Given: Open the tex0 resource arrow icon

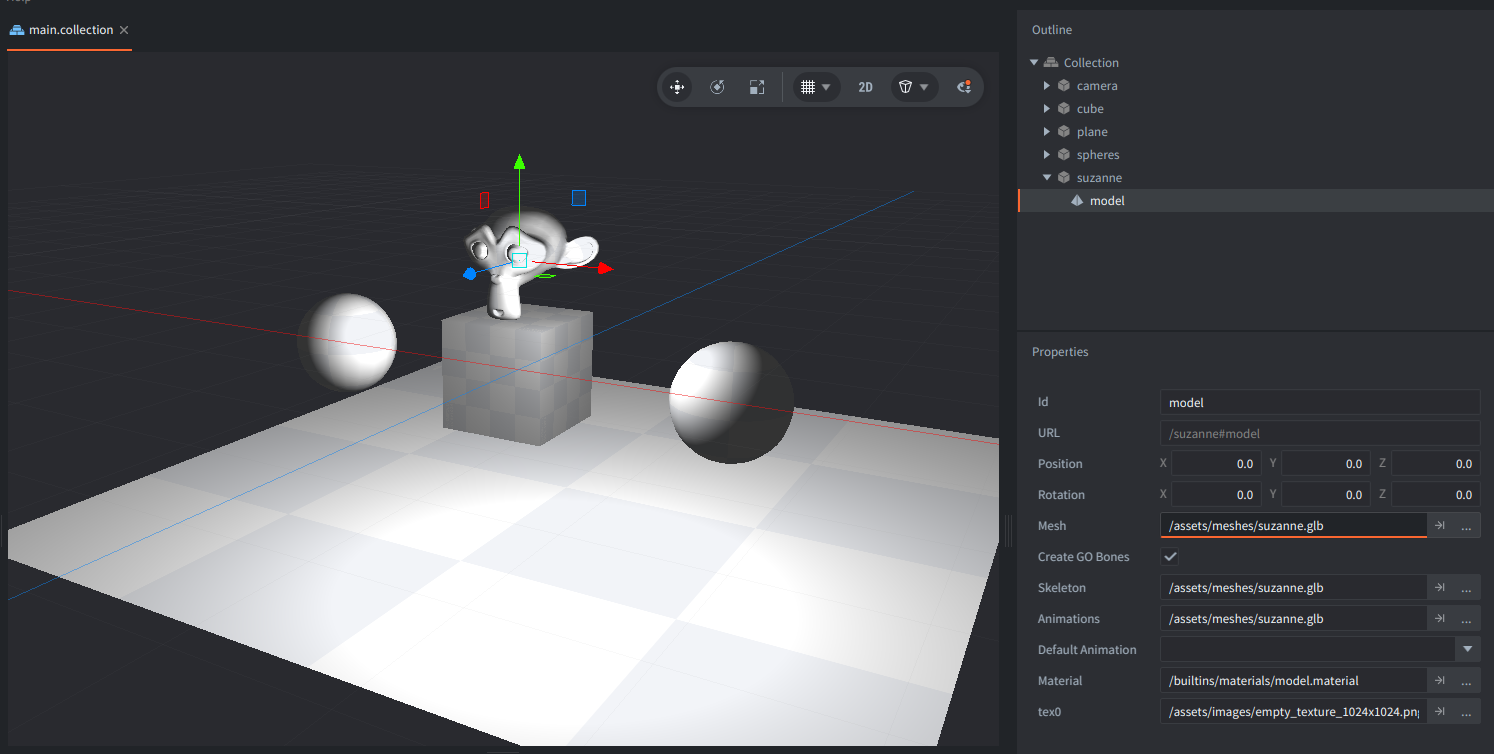Looking at the screenshot, I should click(1440, 711).
